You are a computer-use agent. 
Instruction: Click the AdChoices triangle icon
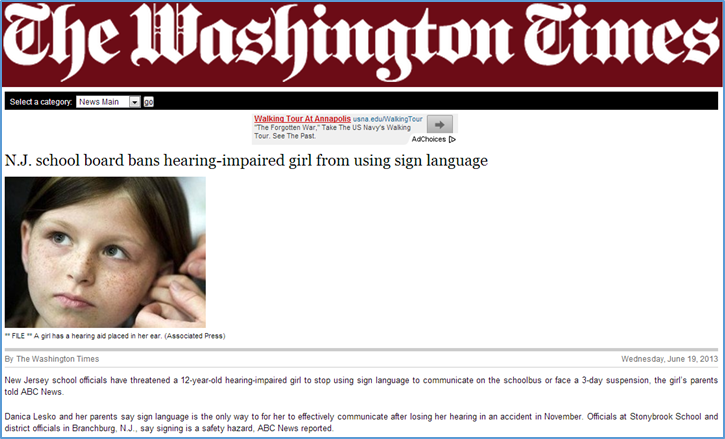click(452, 139)
